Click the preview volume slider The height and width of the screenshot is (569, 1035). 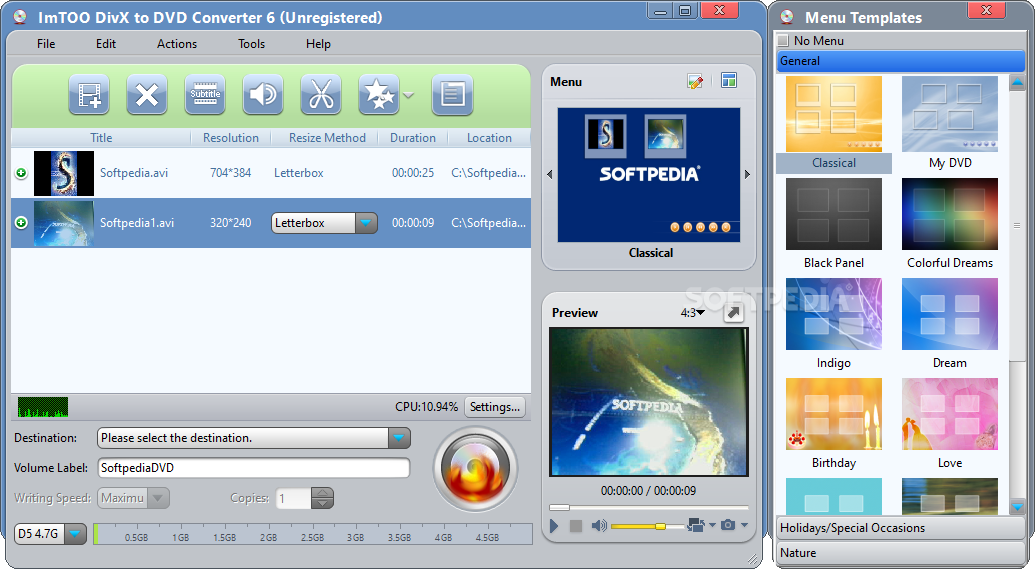coord(647,526)
